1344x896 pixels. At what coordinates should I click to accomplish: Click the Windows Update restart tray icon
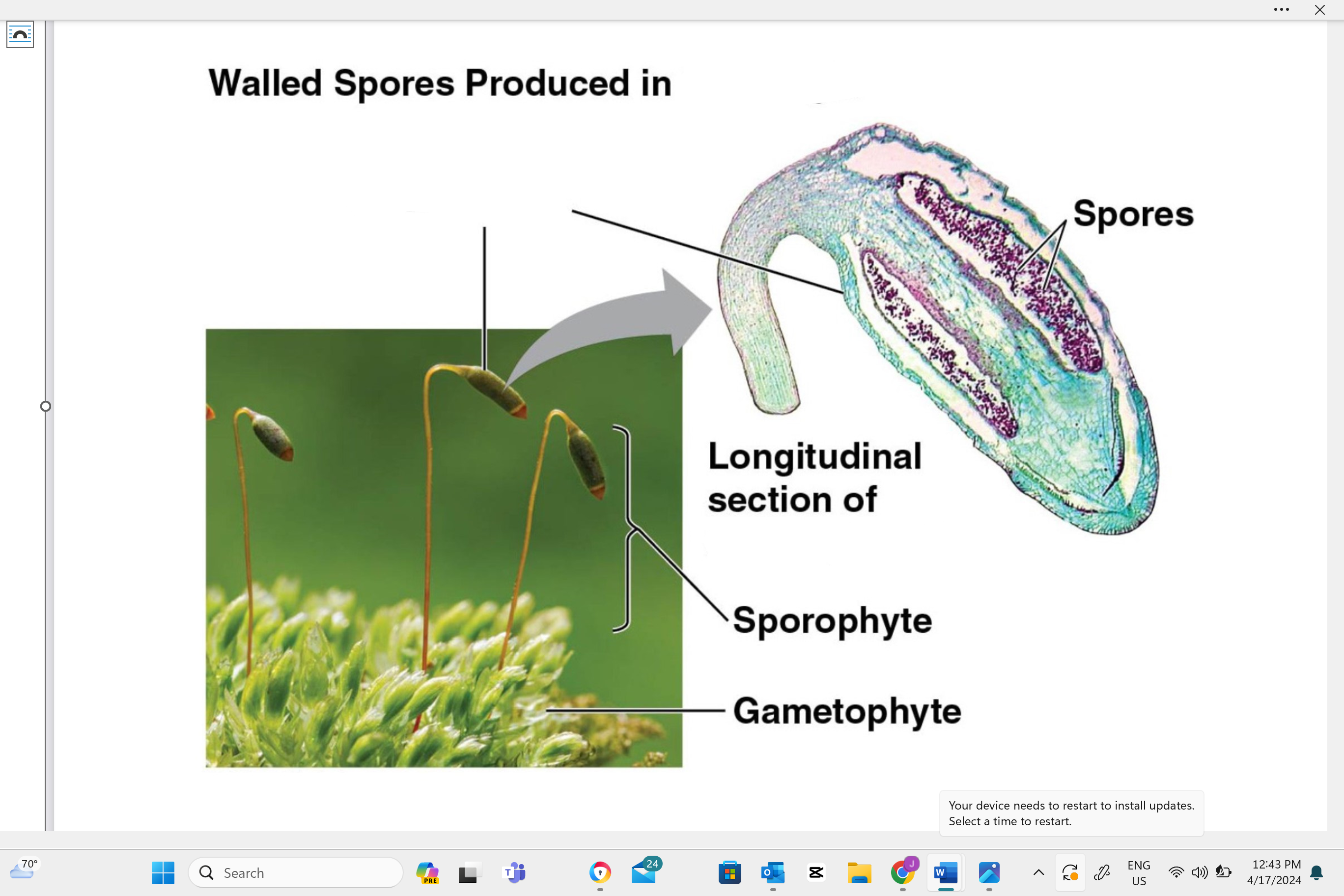pos(1070,872)
